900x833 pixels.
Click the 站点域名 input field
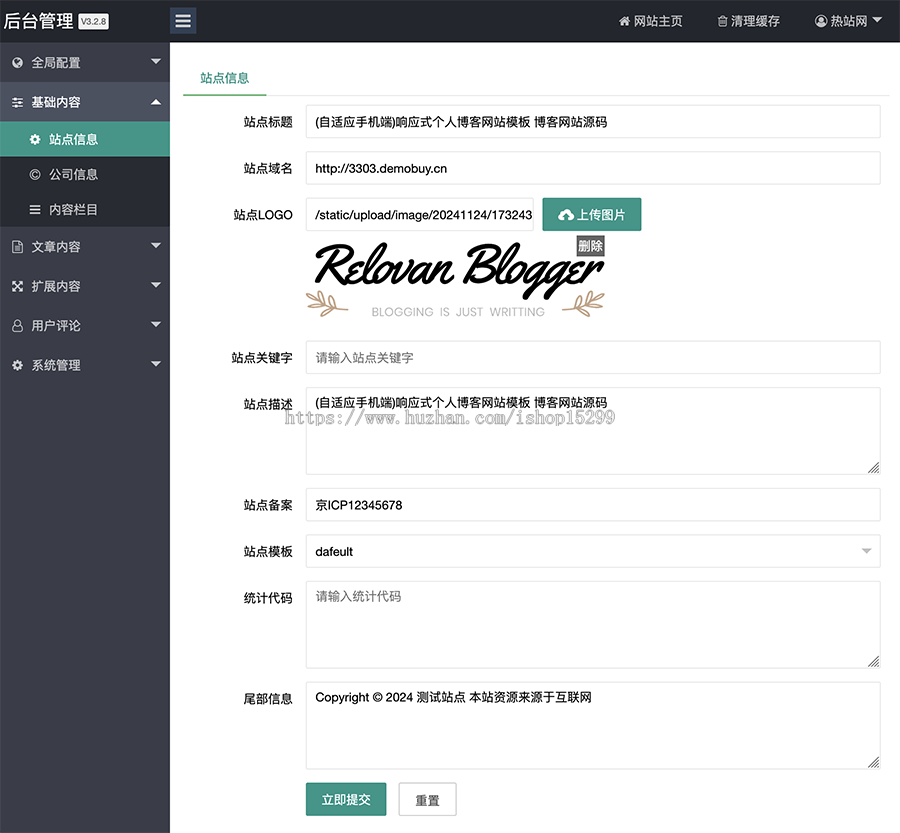pos(593,168)
